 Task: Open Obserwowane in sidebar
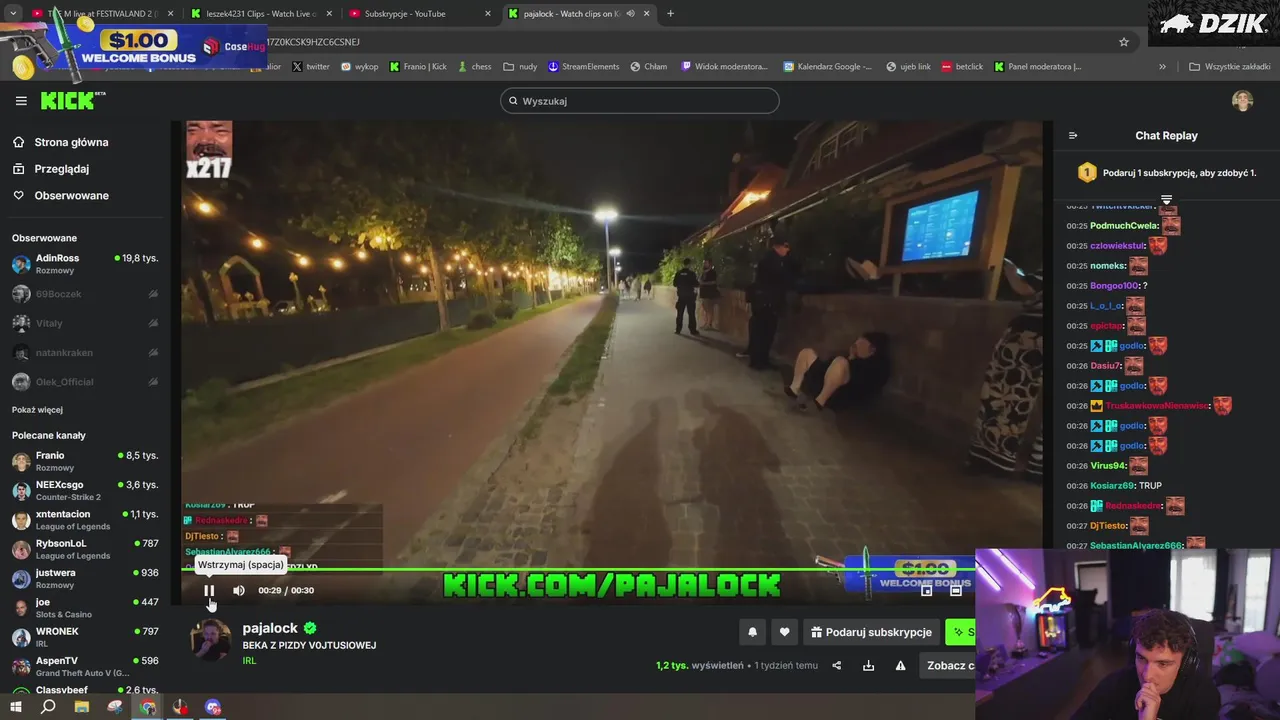point(71,195)
